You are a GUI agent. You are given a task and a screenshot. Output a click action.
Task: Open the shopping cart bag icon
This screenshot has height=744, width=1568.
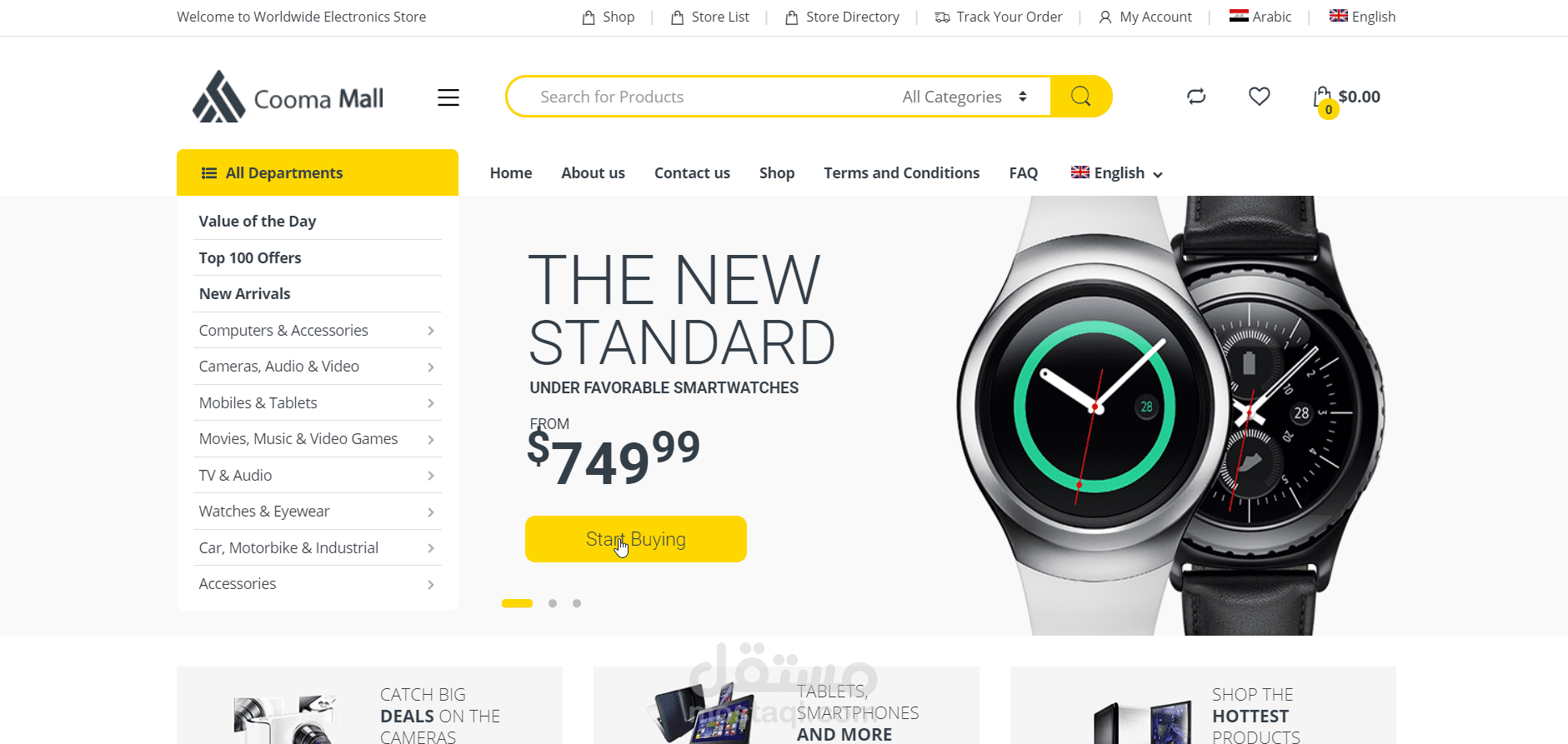click(x=1323, y=98)
